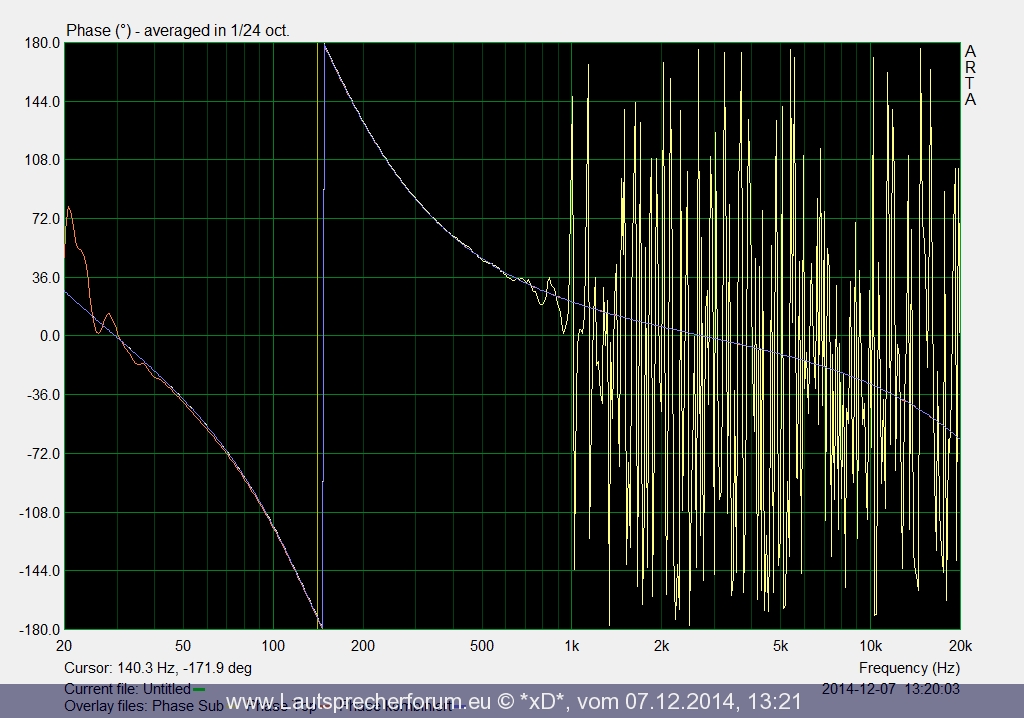Click the 500 frequency tick label
Screen dimensions: 1024x718
pos(482,645)
